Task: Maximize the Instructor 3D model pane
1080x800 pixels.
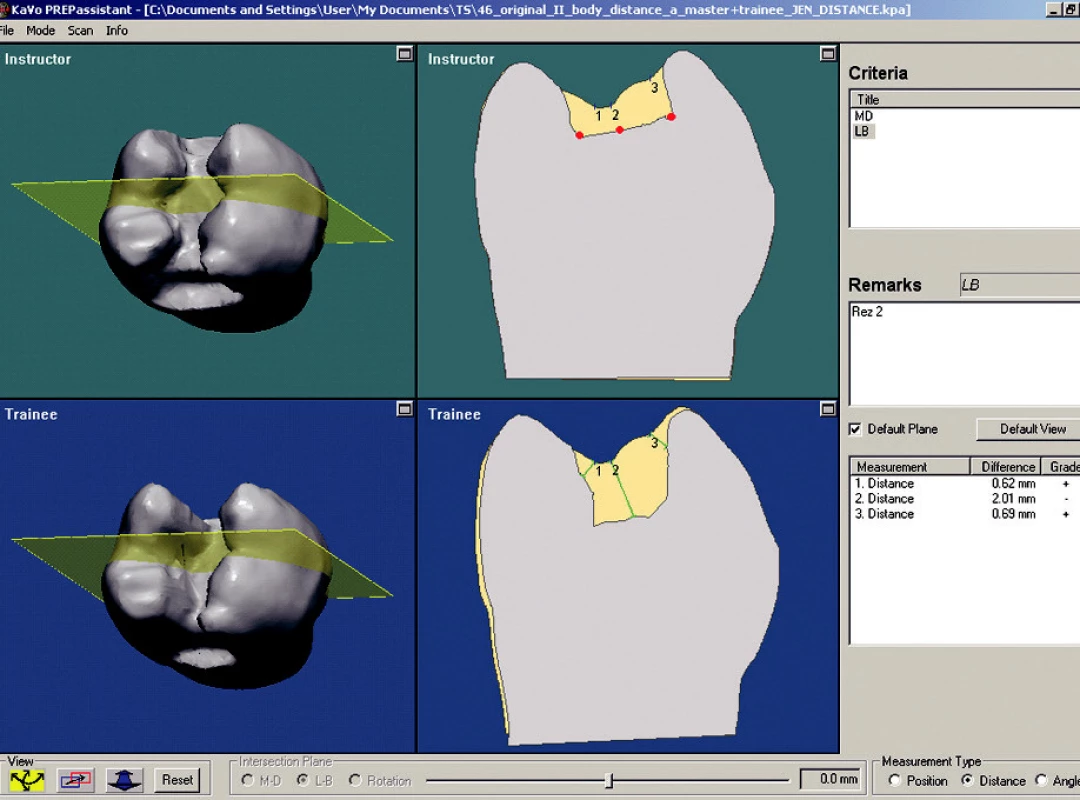Action: [405, 54]
